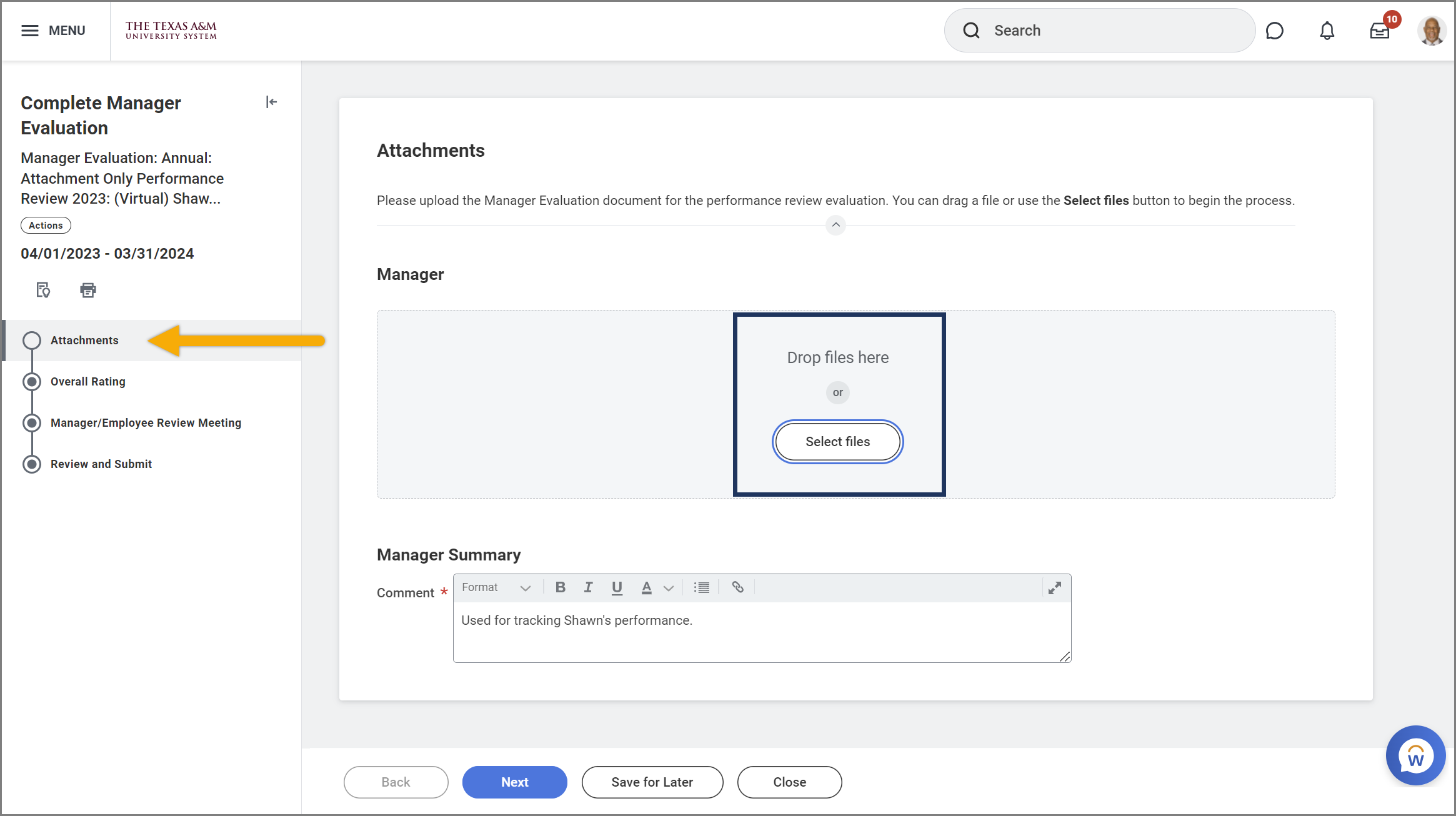
Task: Click the document guide icon
Action: pyautogui.click(x=43, y=290)
